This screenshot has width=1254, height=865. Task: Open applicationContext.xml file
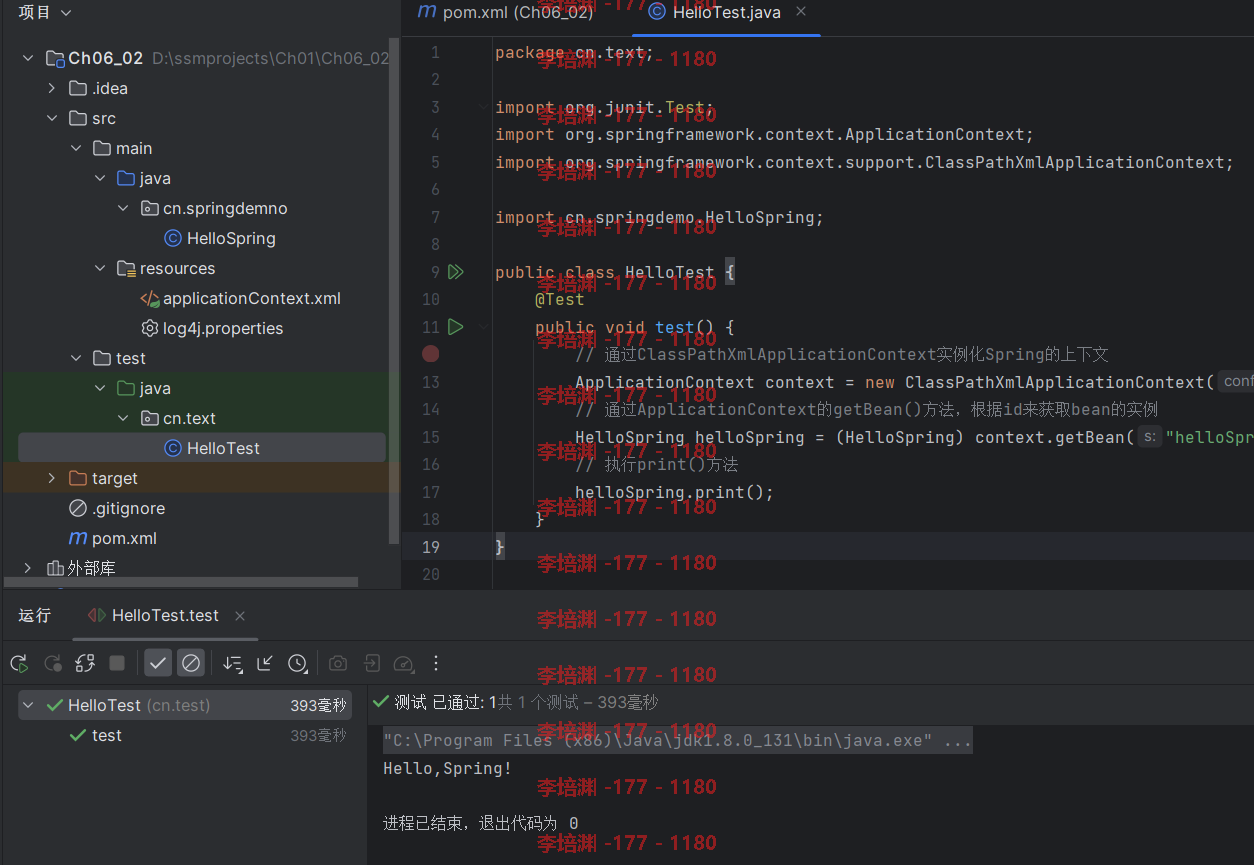point(240,298)
